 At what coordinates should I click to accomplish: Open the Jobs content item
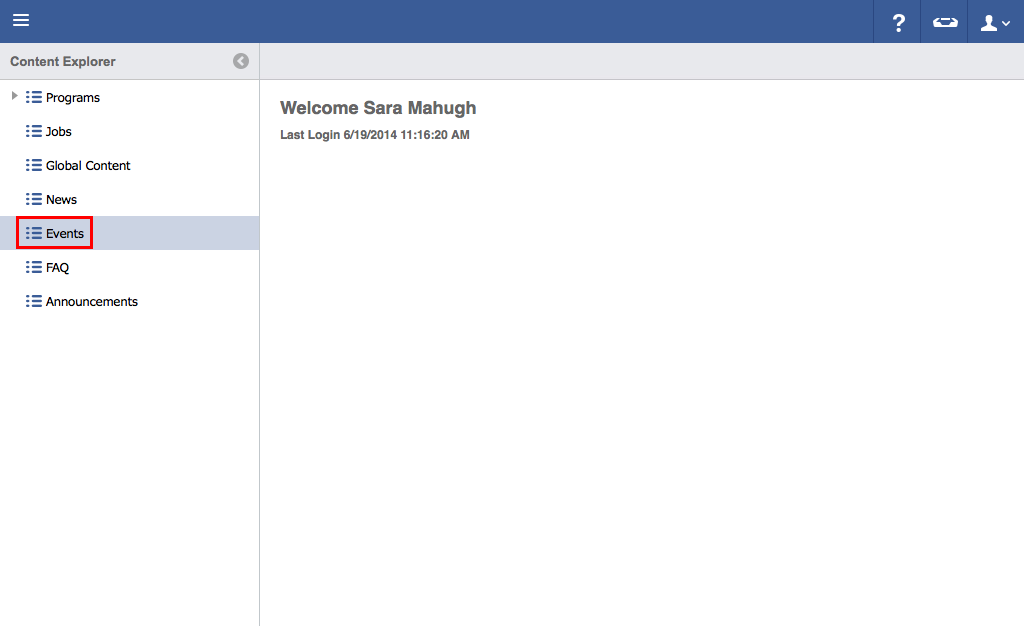click(59, 132)
